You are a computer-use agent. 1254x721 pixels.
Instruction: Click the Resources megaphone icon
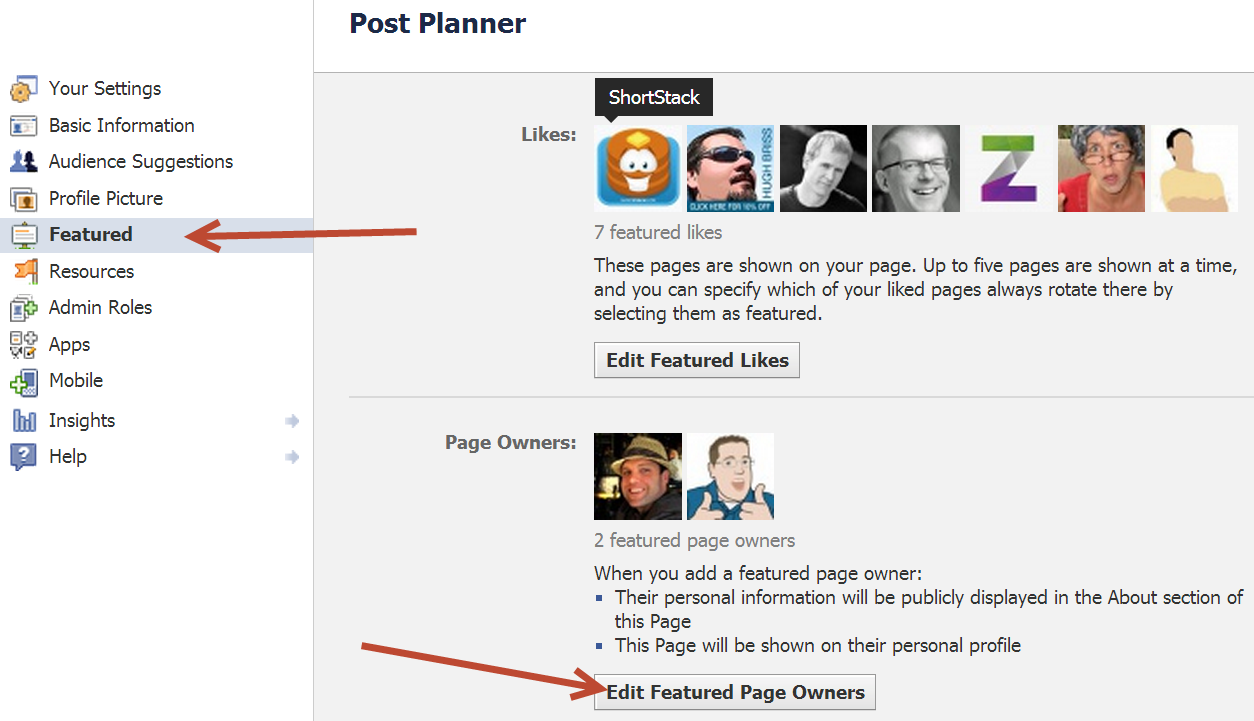[x=23, y=272]
